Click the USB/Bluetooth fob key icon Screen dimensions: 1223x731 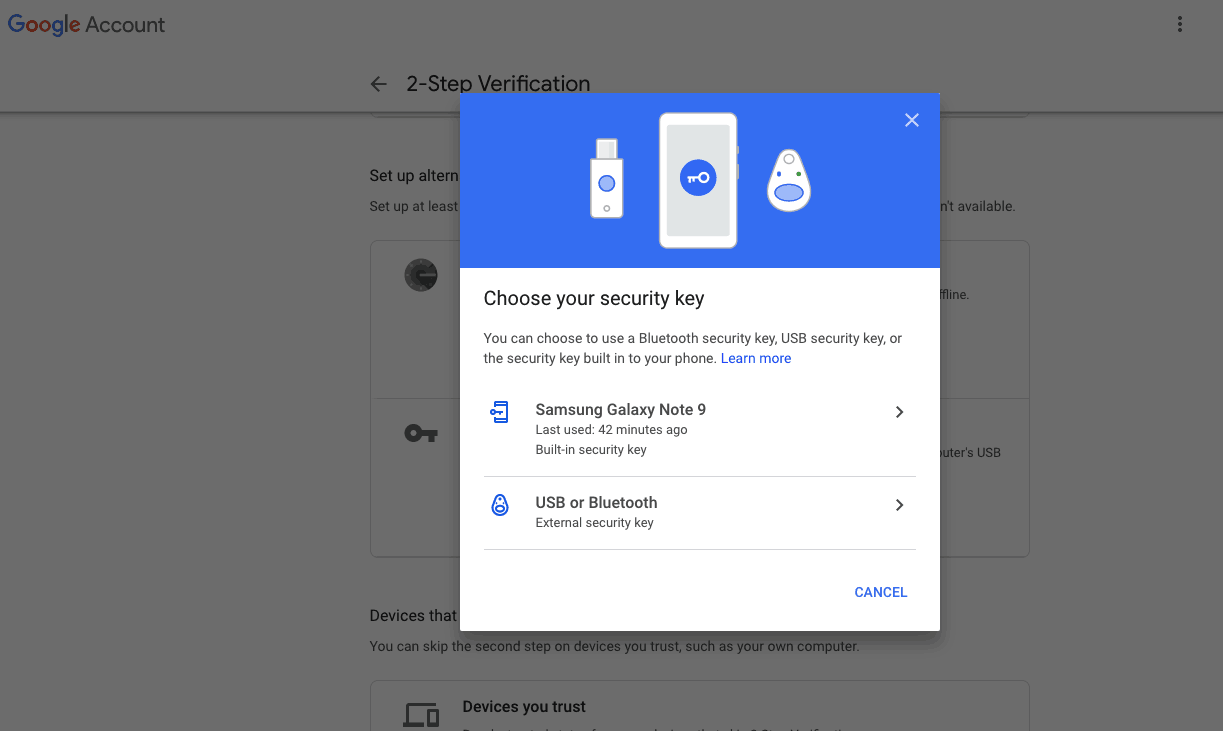[x=500, y=505]
